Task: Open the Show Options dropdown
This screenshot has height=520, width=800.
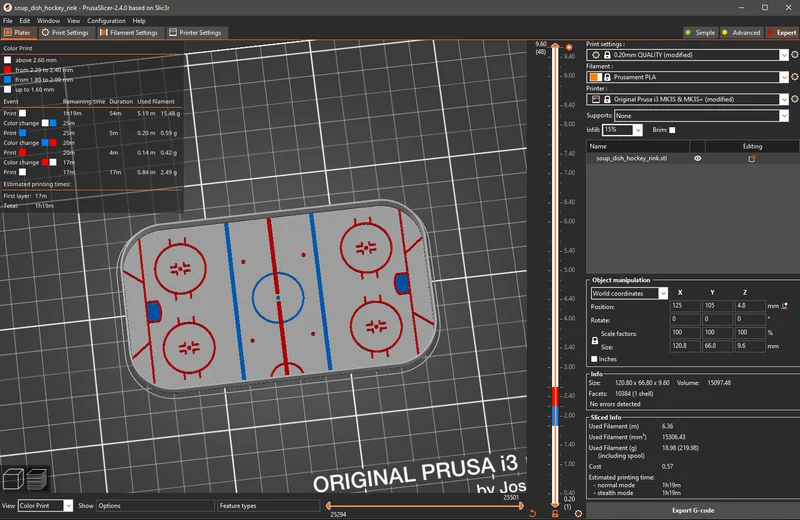Action: pos(155,506)
